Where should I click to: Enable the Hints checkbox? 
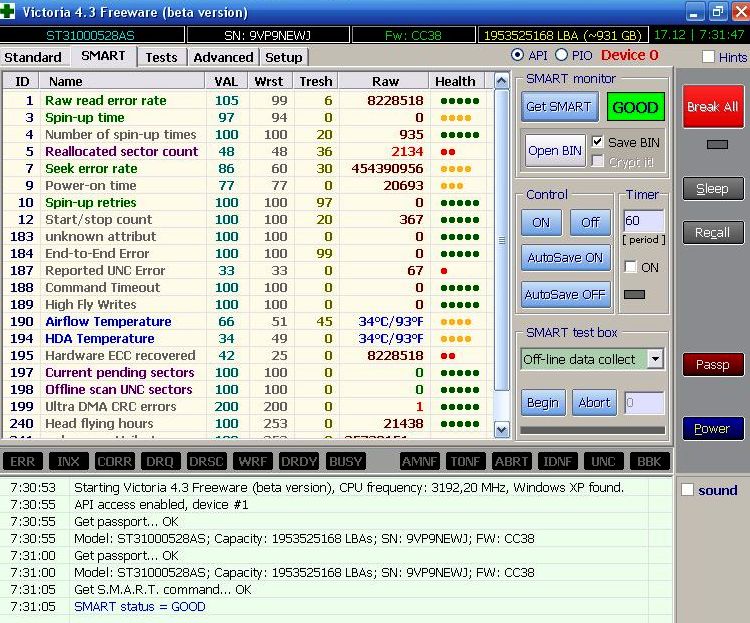(708, 56)
